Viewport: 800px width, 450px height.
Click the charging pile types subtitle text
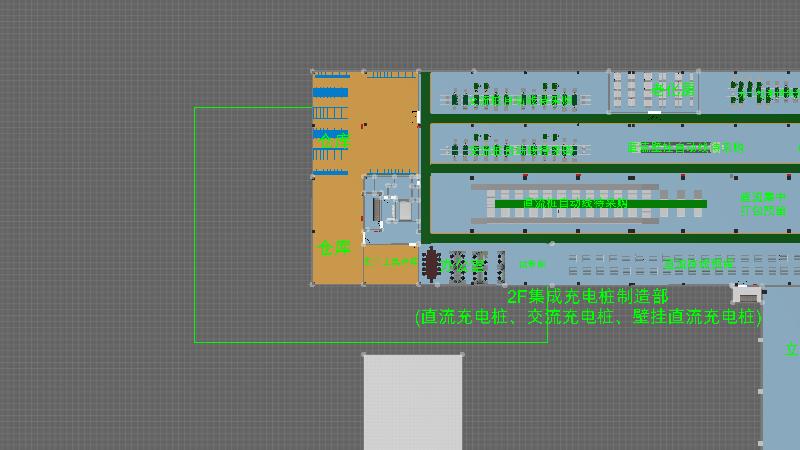[588, 317]
